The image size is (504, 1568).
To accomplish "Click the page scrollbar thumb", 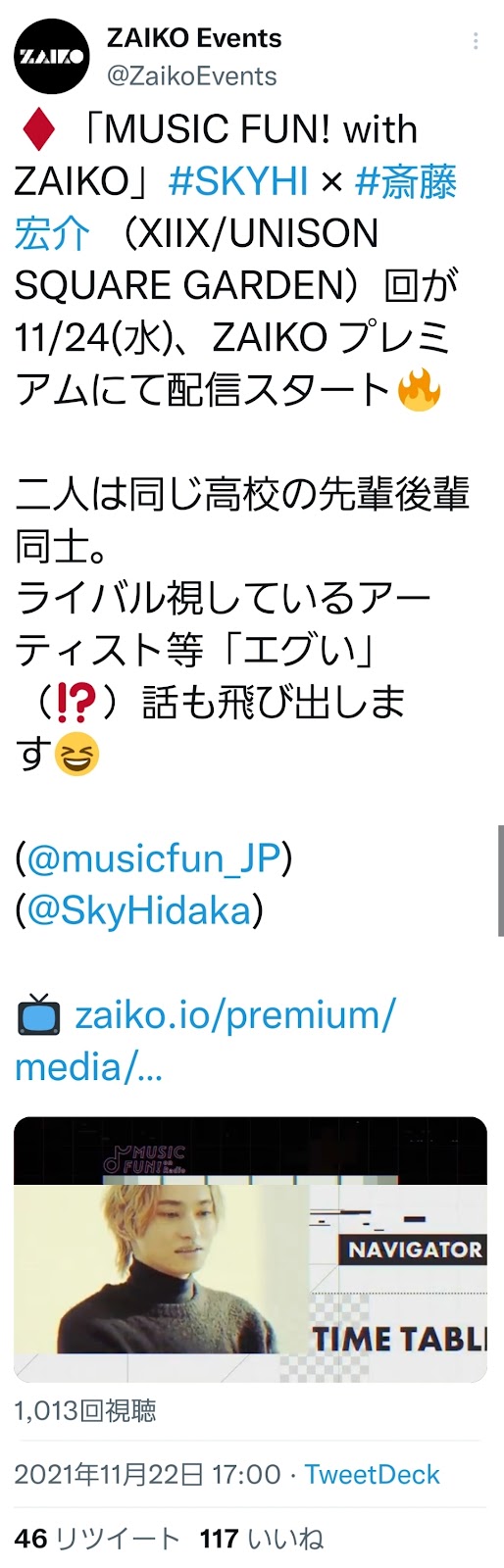I will coord(500,880).
